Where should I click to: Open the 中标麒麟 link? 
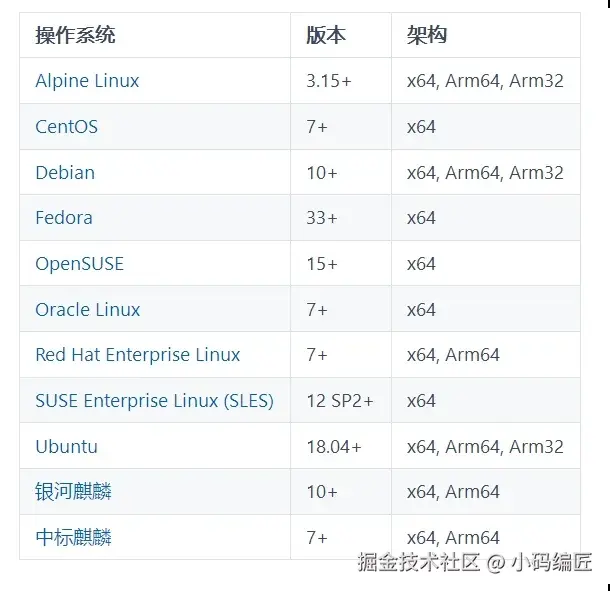click(73, 537)
